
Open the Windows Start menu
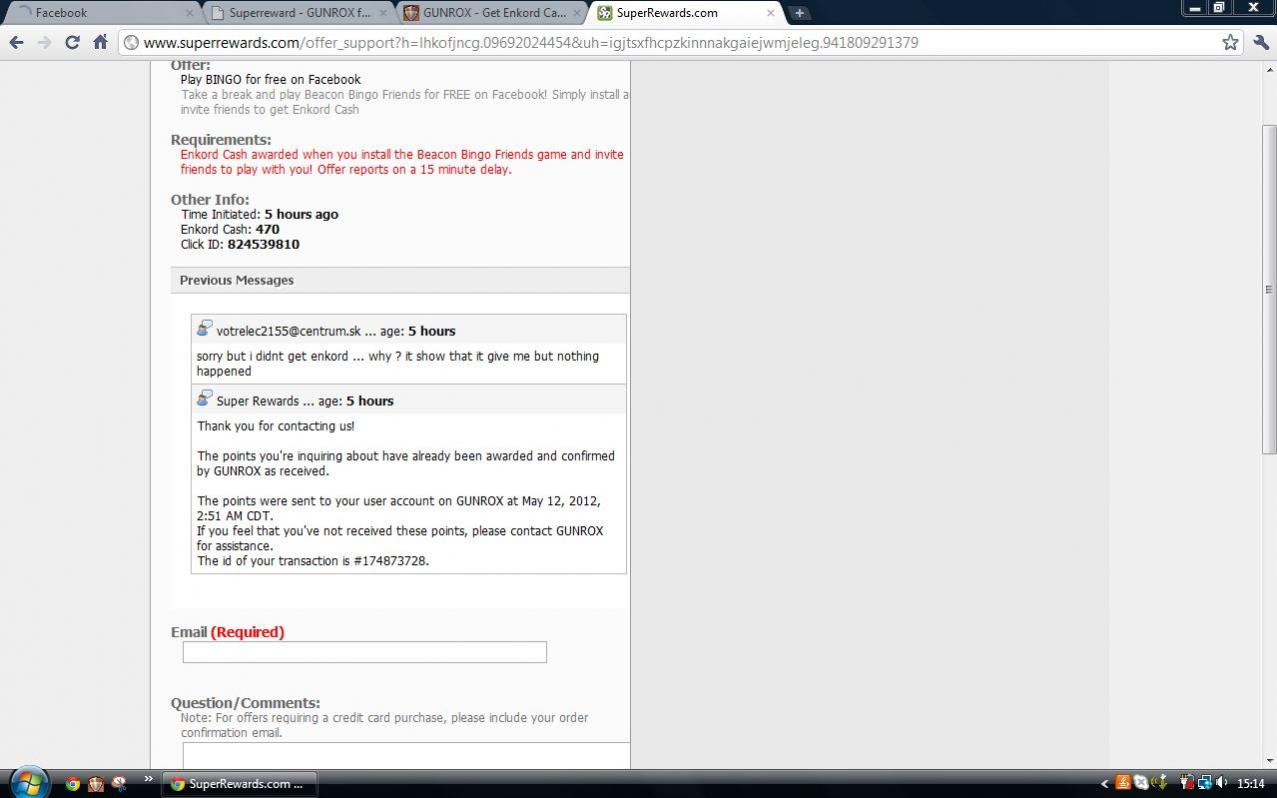28,782
